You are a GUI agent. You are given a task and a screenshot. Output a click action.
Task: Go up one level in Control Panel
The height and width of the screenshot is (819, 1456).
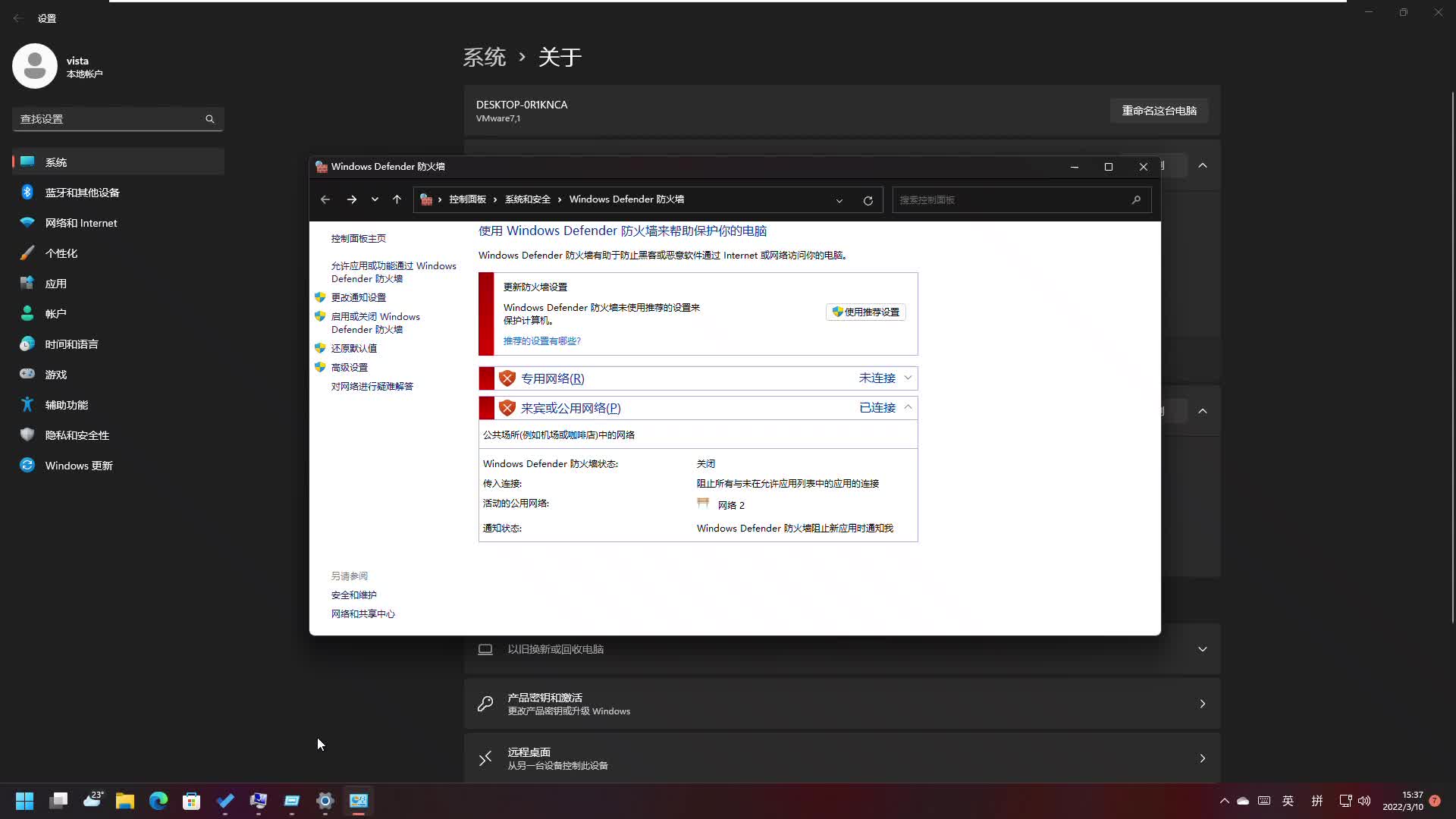point(397,199)
